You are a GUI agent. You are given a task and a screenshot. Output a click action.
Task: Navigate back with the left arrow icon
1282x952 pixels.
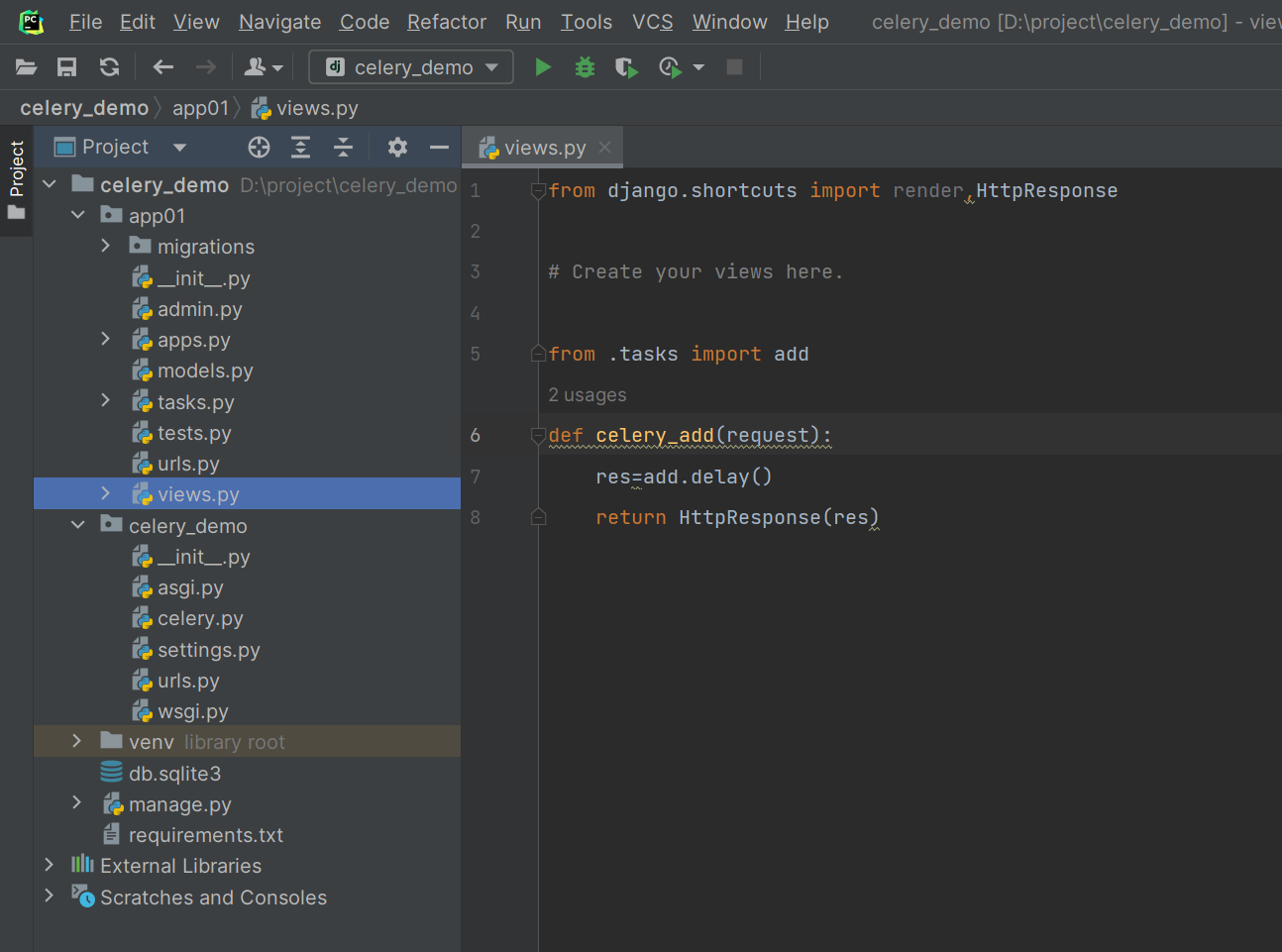point(163,67)
